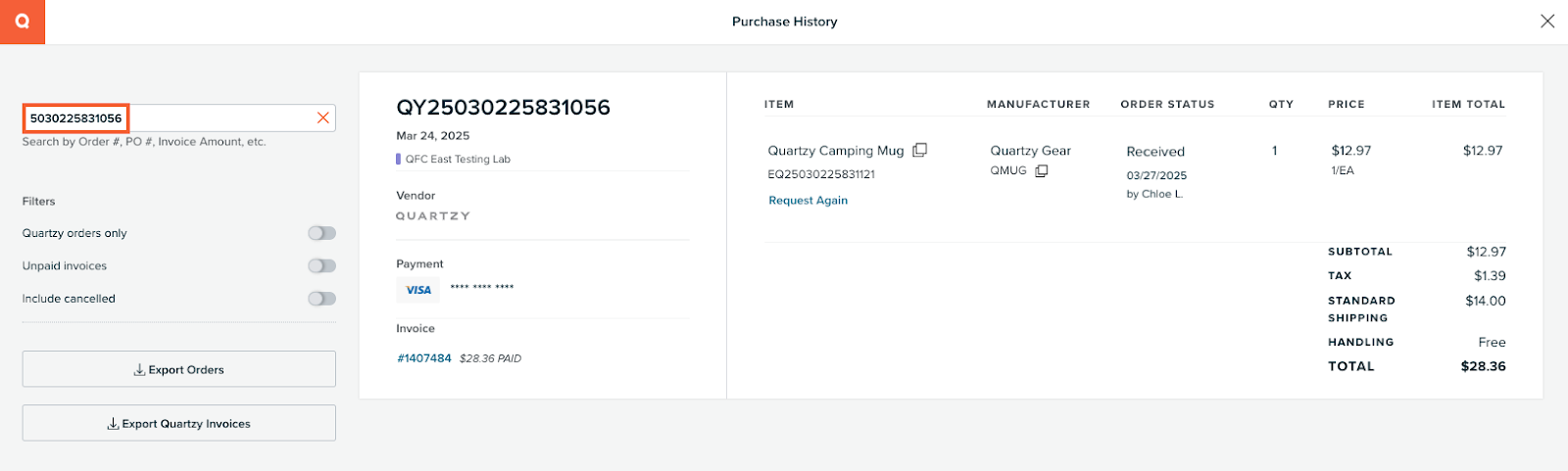Click the '$28.36 PAID' invoice status

[x=490, y=358]
